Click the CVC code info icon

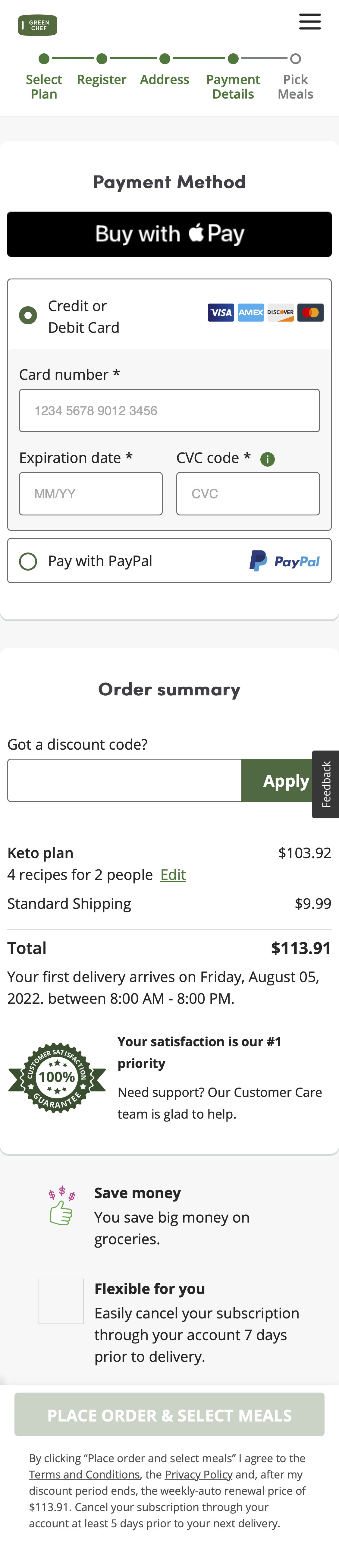click(267, 459)
